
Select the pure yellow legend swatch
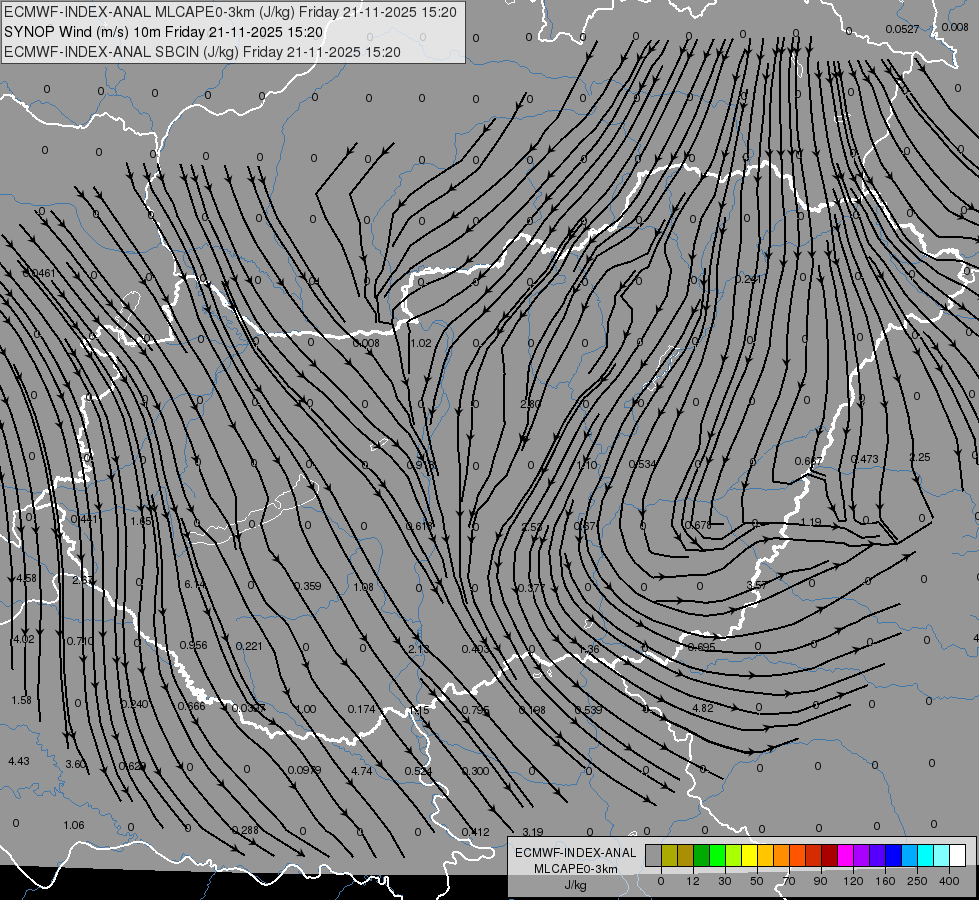coord(749,855)
